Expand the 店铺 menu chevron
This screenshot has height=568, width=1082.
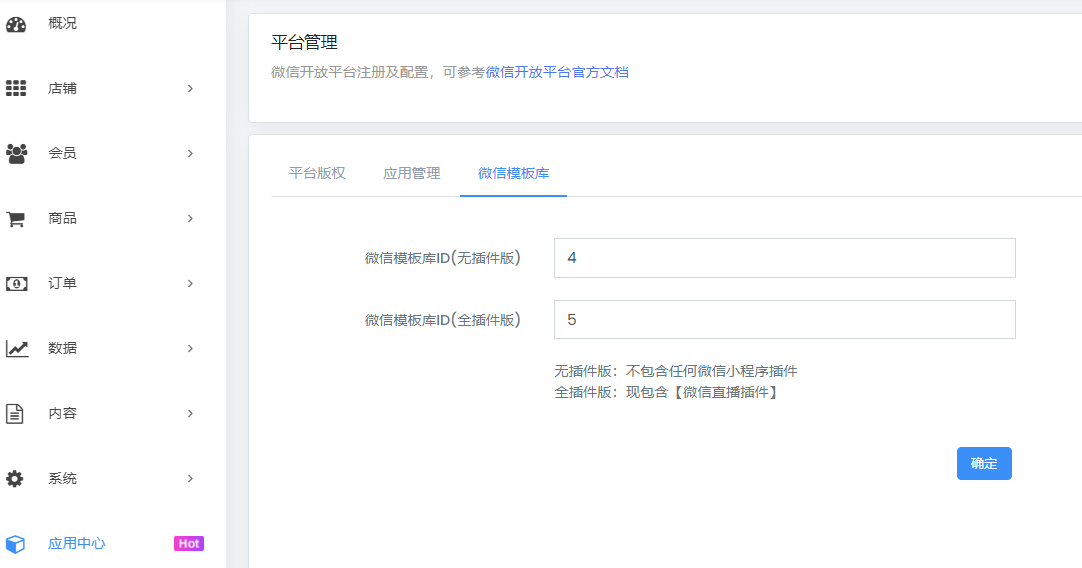click(x=190, y=88)
